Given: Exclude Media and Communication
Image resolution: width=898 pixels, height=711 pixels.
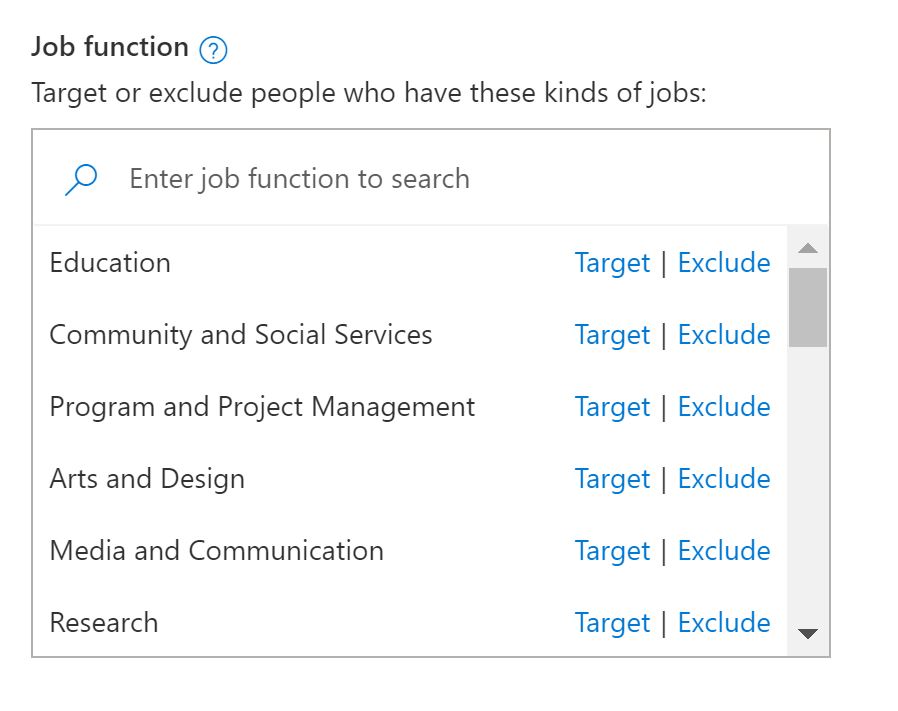Looking at the screenshot, I should point(724,551).
